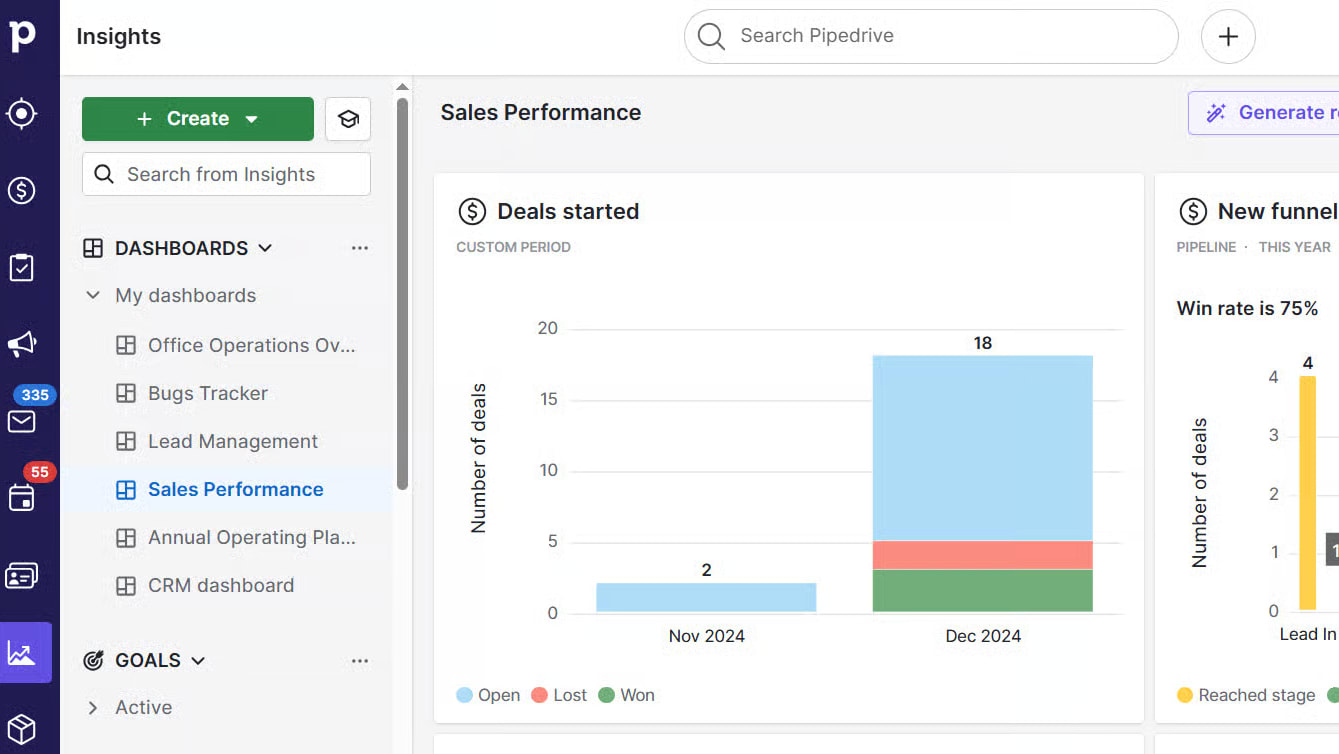Screen dimensions: 1339x754
Task: Select the Sales Performance dashboard
Action: tap(236, 489)
